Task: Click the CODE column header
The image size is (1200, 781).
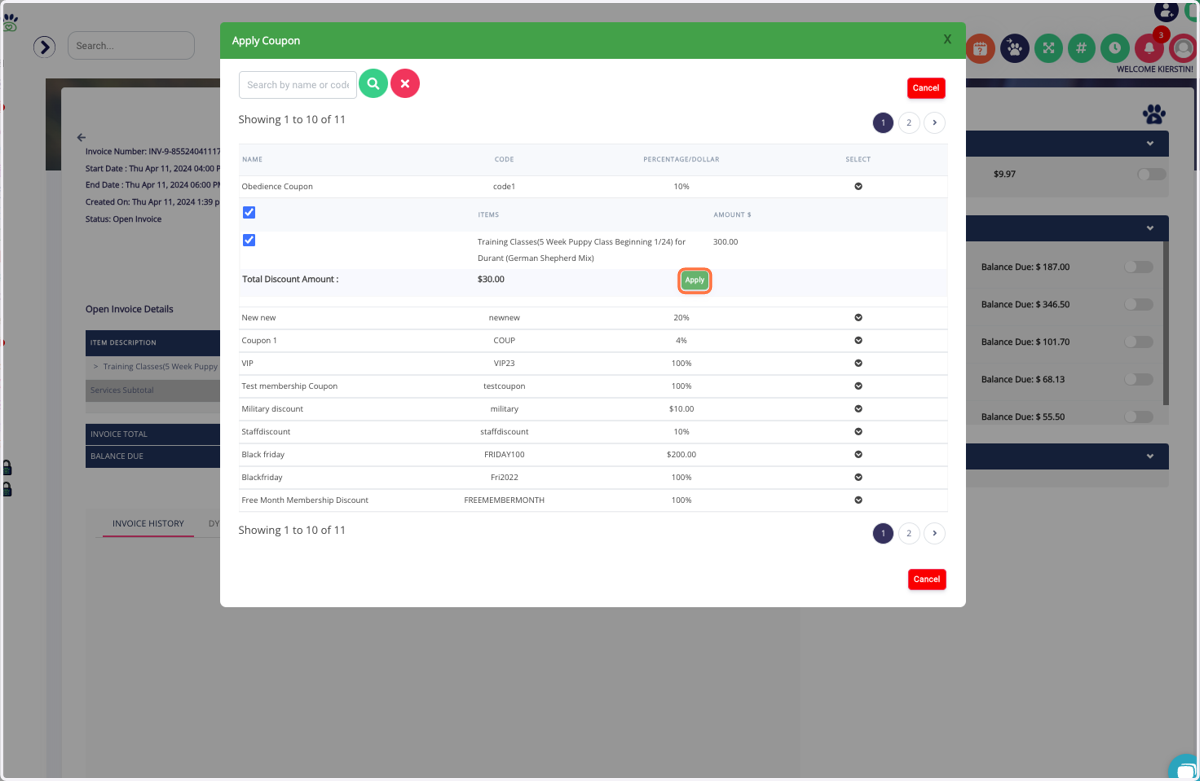Action: click(x=504, y=159)
